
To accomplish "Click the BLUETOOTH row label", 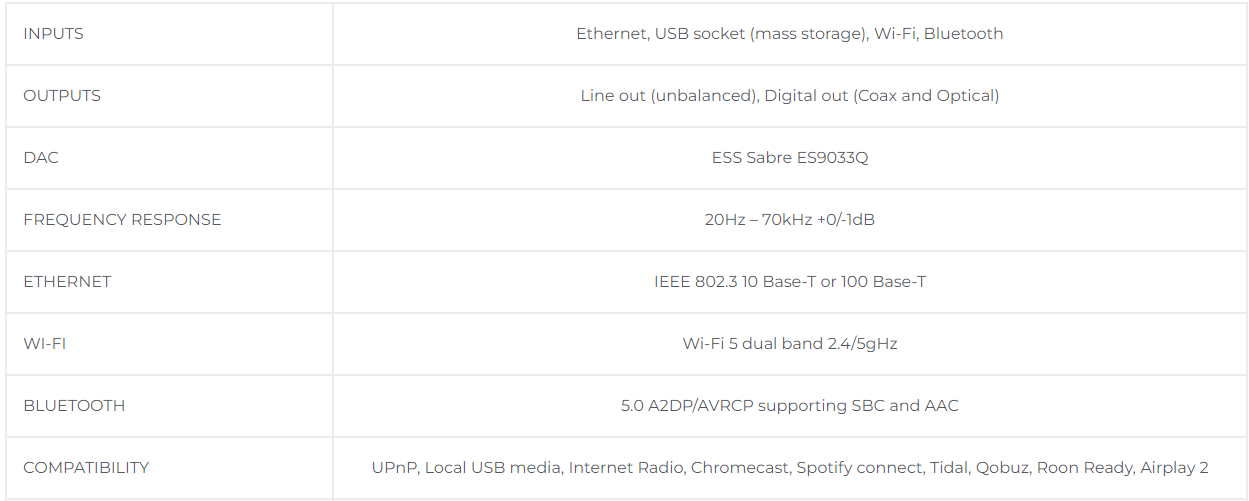I will pyautogui.click(x=74, y=406).
